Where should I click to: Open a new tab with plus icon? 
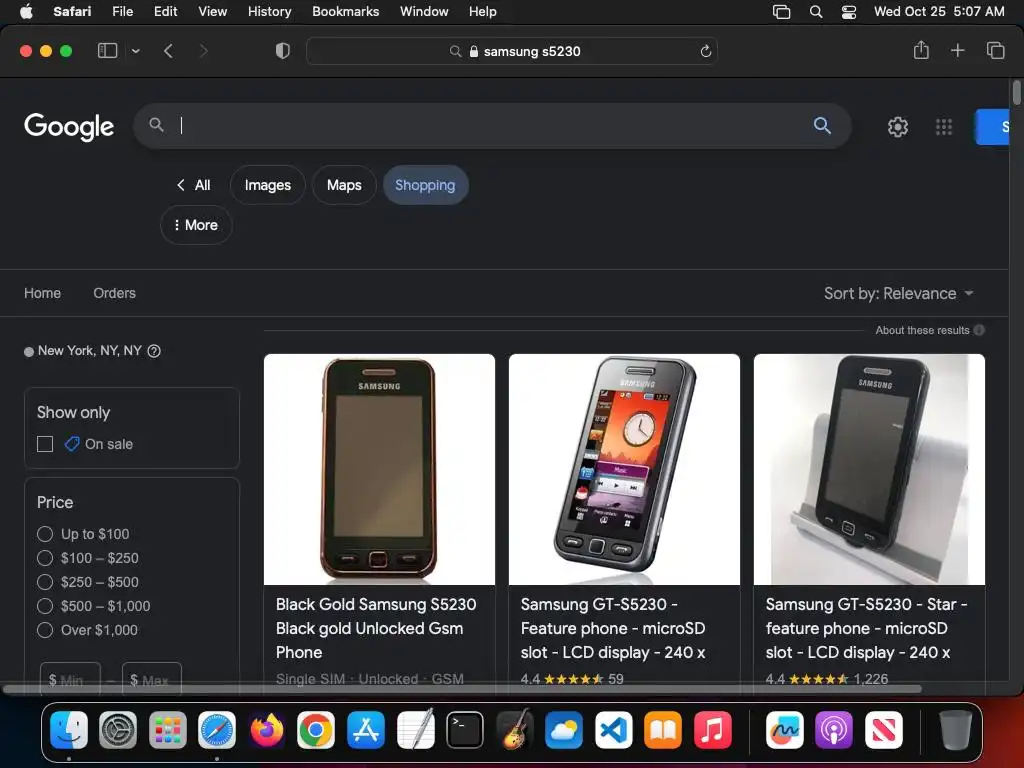pyautogui.click(x=957, y=50)
